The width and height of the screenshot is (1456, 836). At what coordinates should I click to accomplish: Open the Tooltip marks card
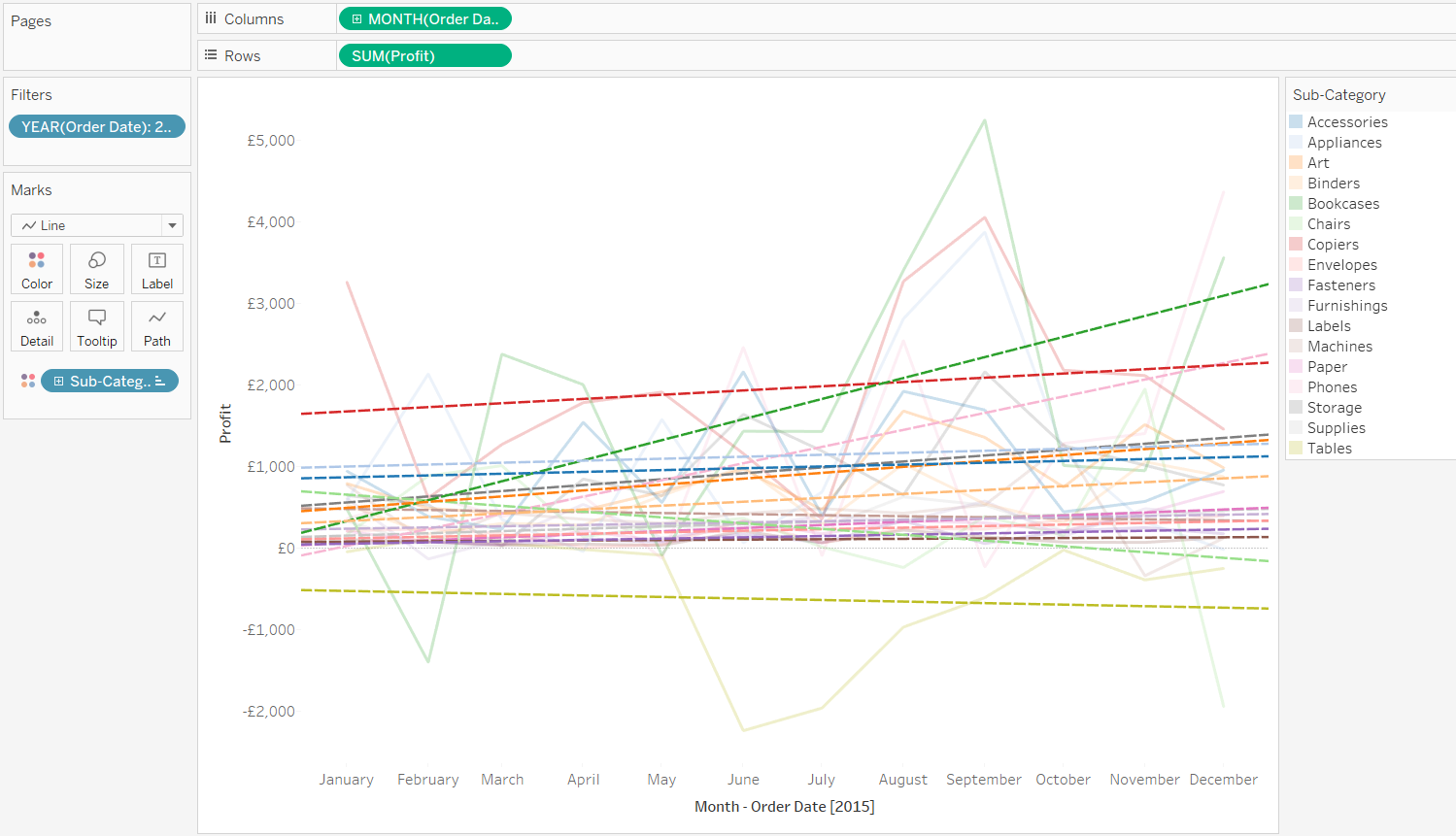96,326
